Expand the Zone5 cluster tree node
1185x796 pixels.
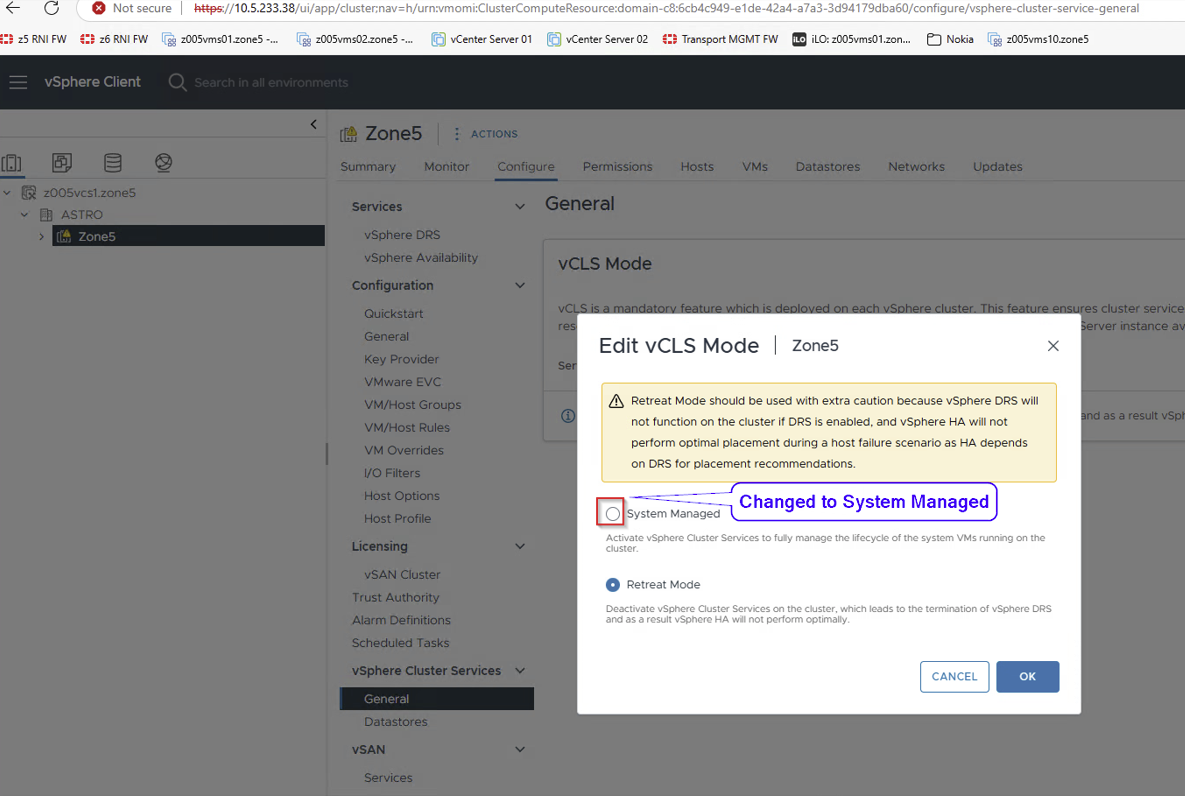[42, 237]
